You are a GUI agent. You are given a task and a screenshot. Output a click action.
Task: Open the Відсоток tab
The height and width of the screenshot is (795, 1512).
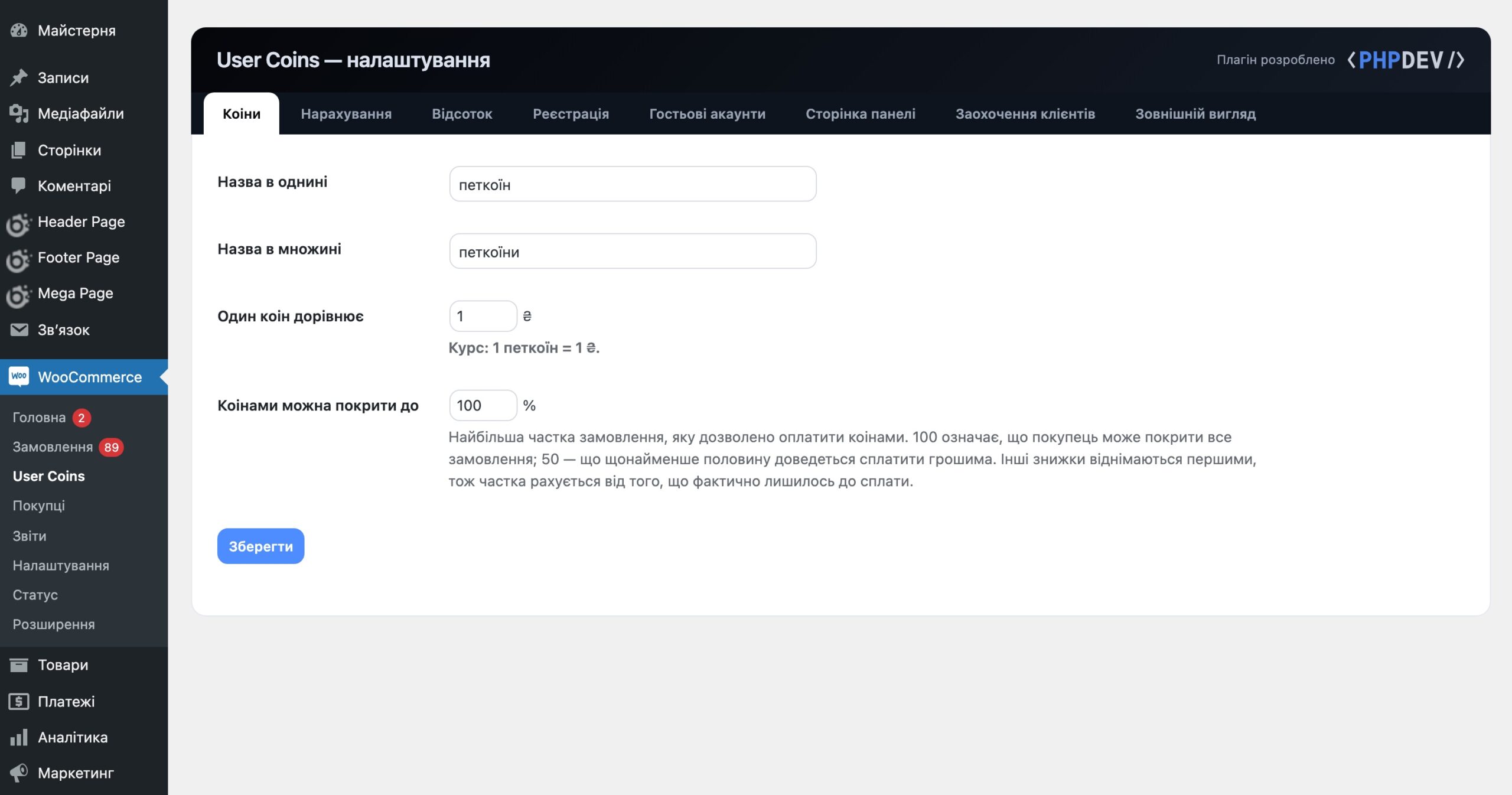[462, 113]
